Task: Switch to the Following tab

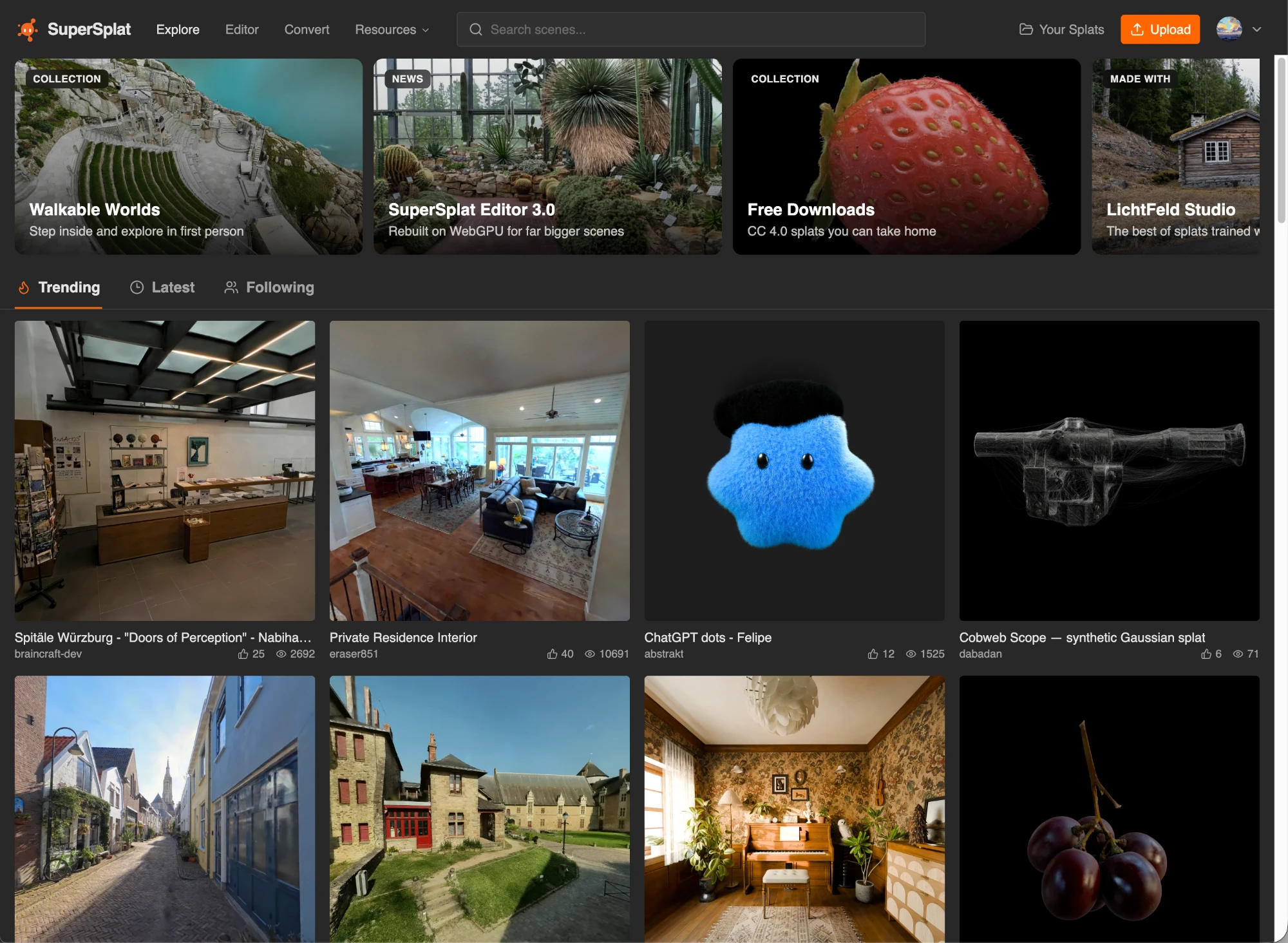Action: point(269,288)
